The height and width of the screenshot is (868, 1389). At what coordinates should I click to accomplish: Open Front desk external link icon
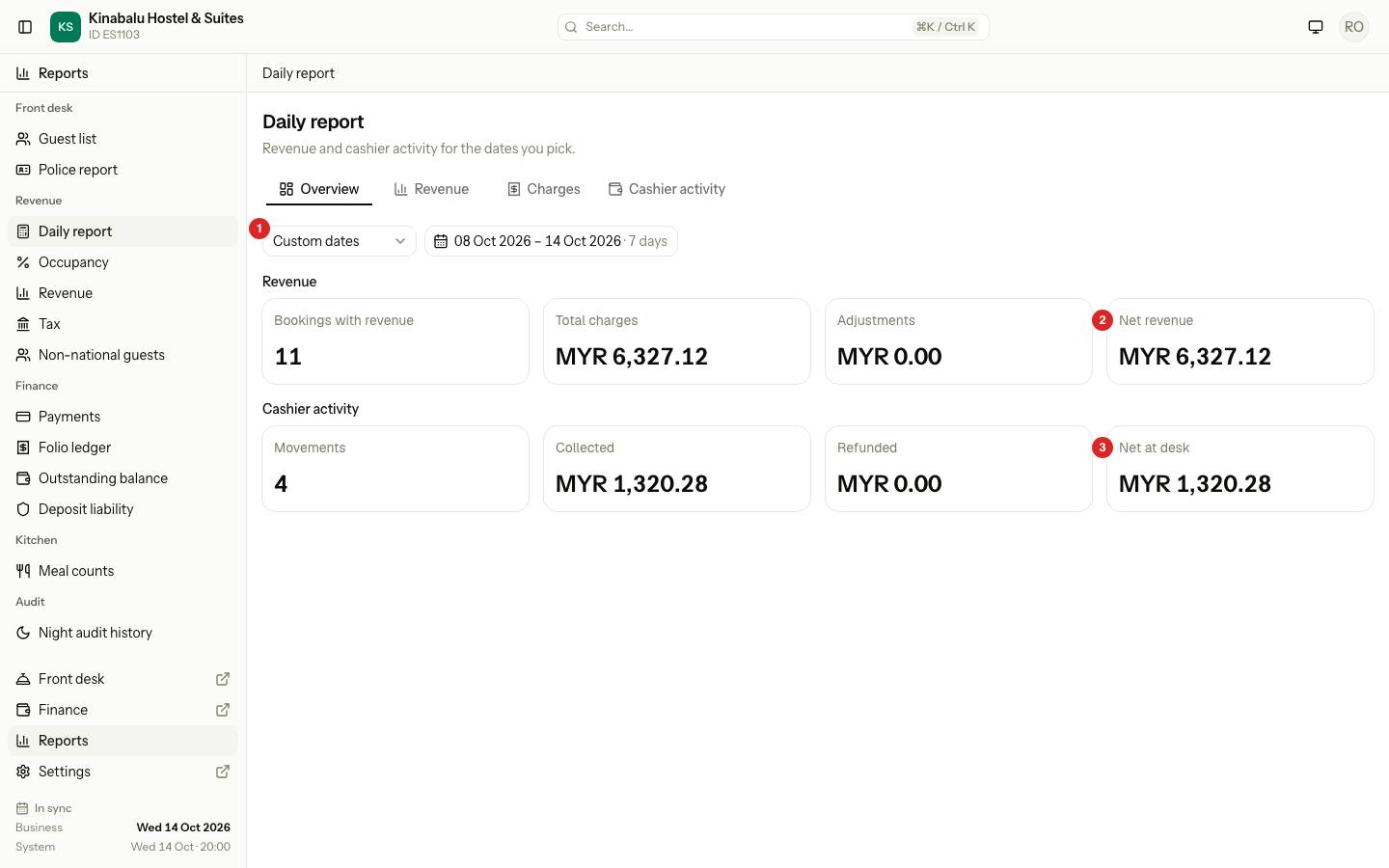pyautogui.click(x=223, y=679)
